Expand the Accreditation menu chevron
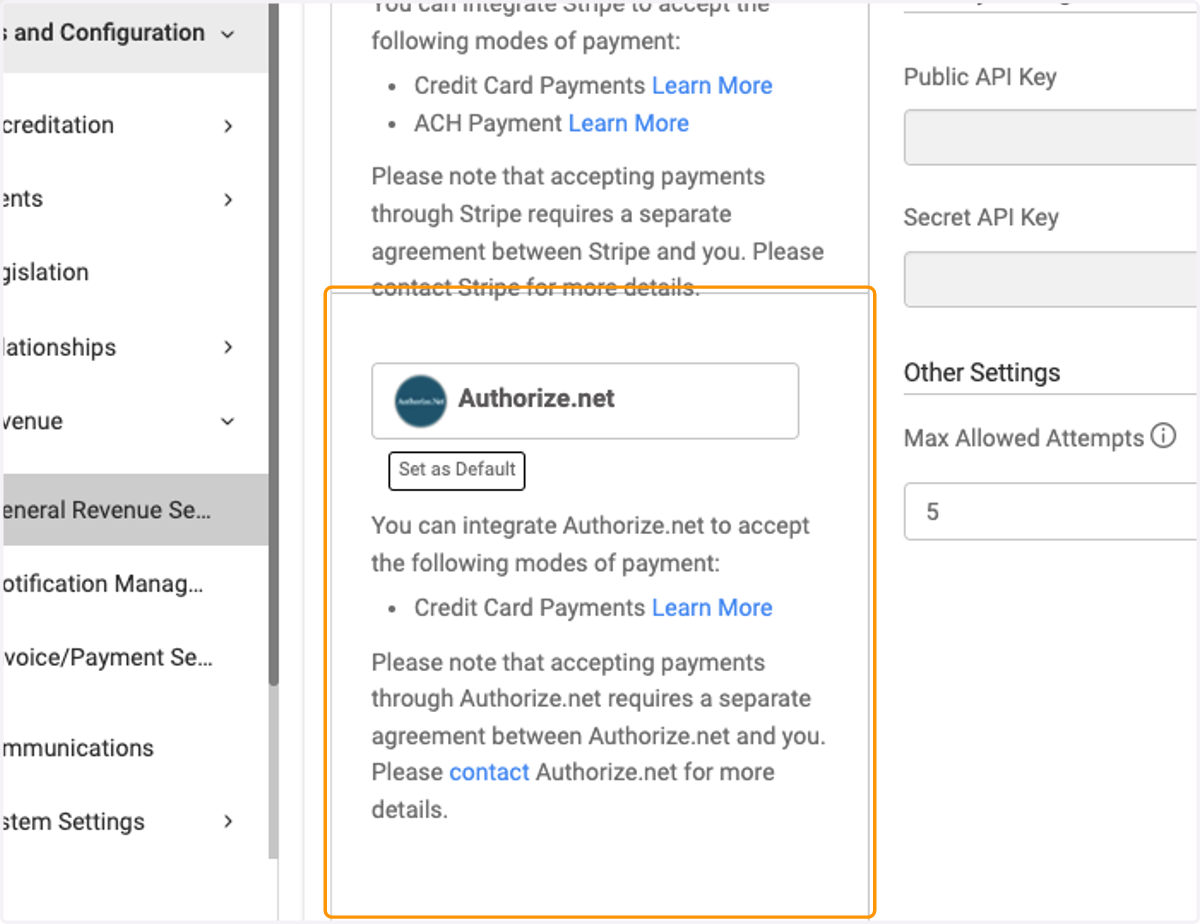This screenshot has height=924, width=1200. click(228, 126)
